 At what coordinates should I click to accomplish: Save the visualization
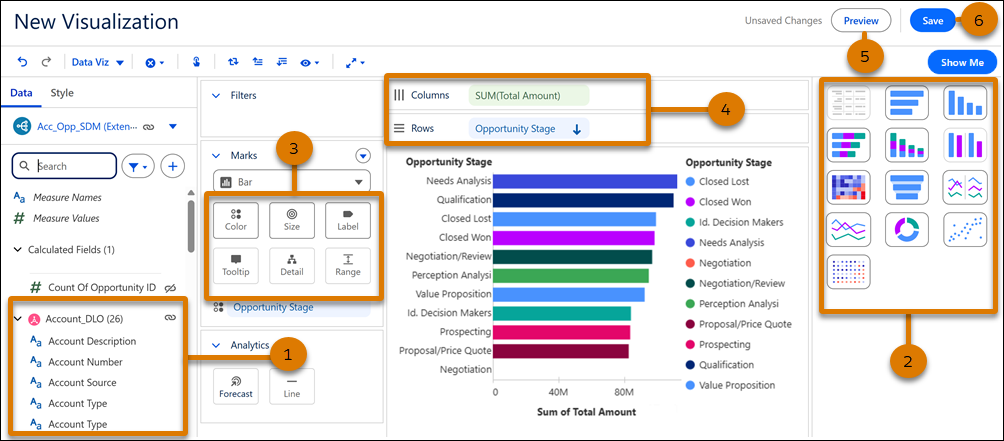click(933, 20)
